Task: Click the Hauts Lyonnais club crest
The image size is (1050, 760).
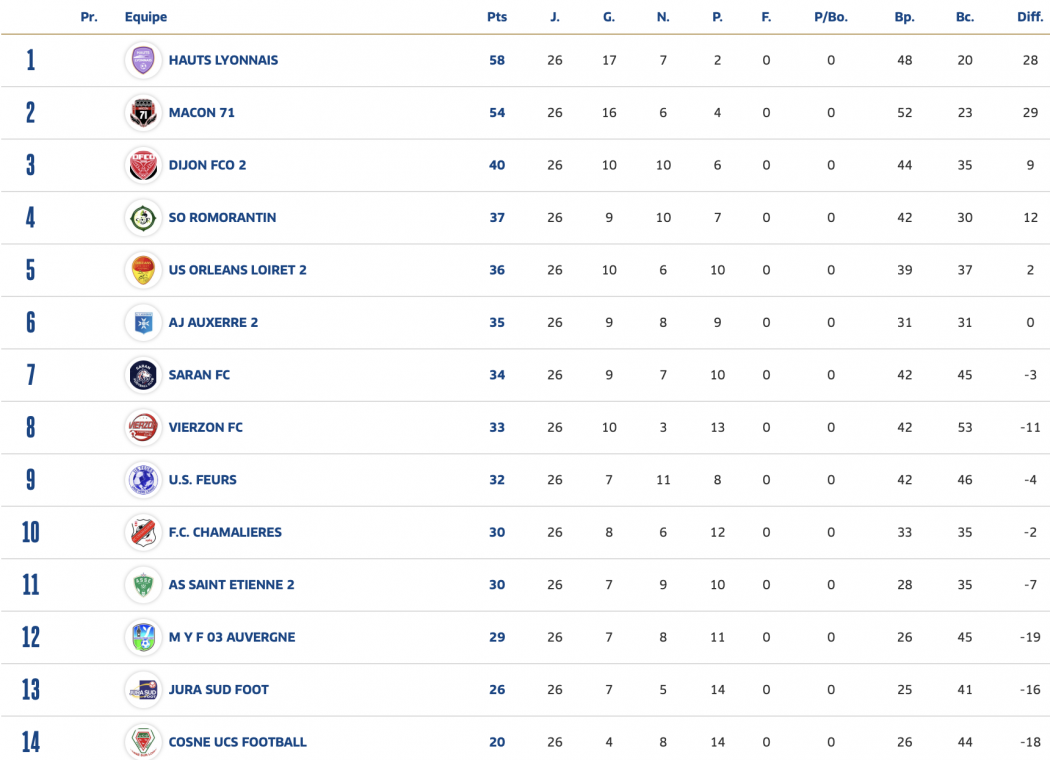Action: [143, 60]
